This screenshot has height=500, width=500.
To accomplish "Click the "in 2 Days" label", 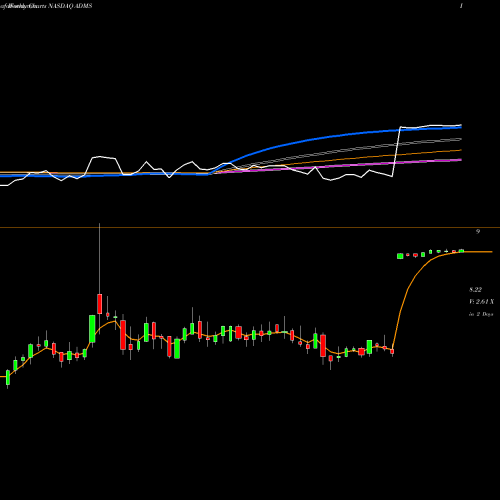I will coord(481,314).
